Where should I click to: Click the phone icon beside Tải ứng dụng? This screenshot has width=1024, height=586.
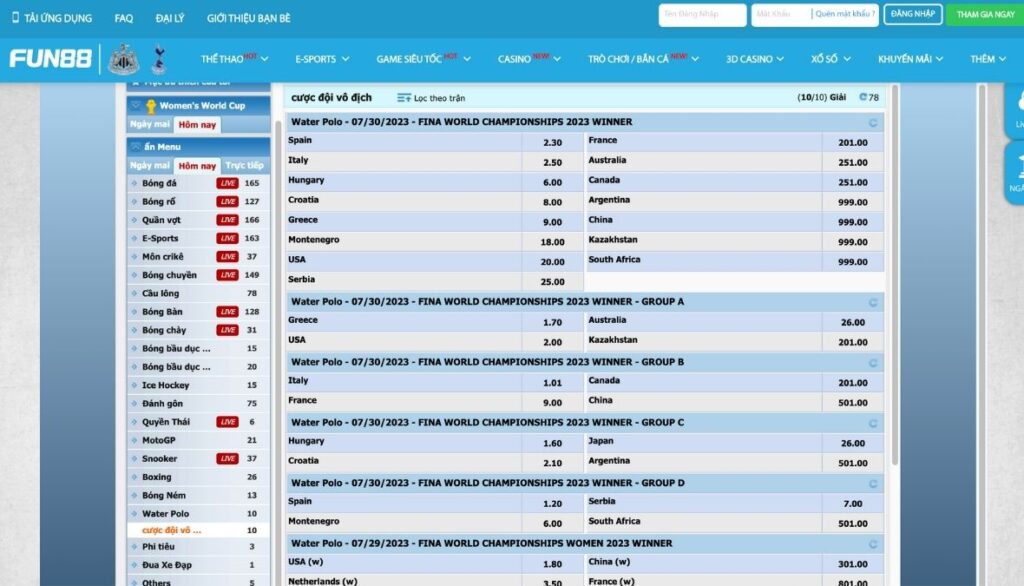tap(16, 17)
